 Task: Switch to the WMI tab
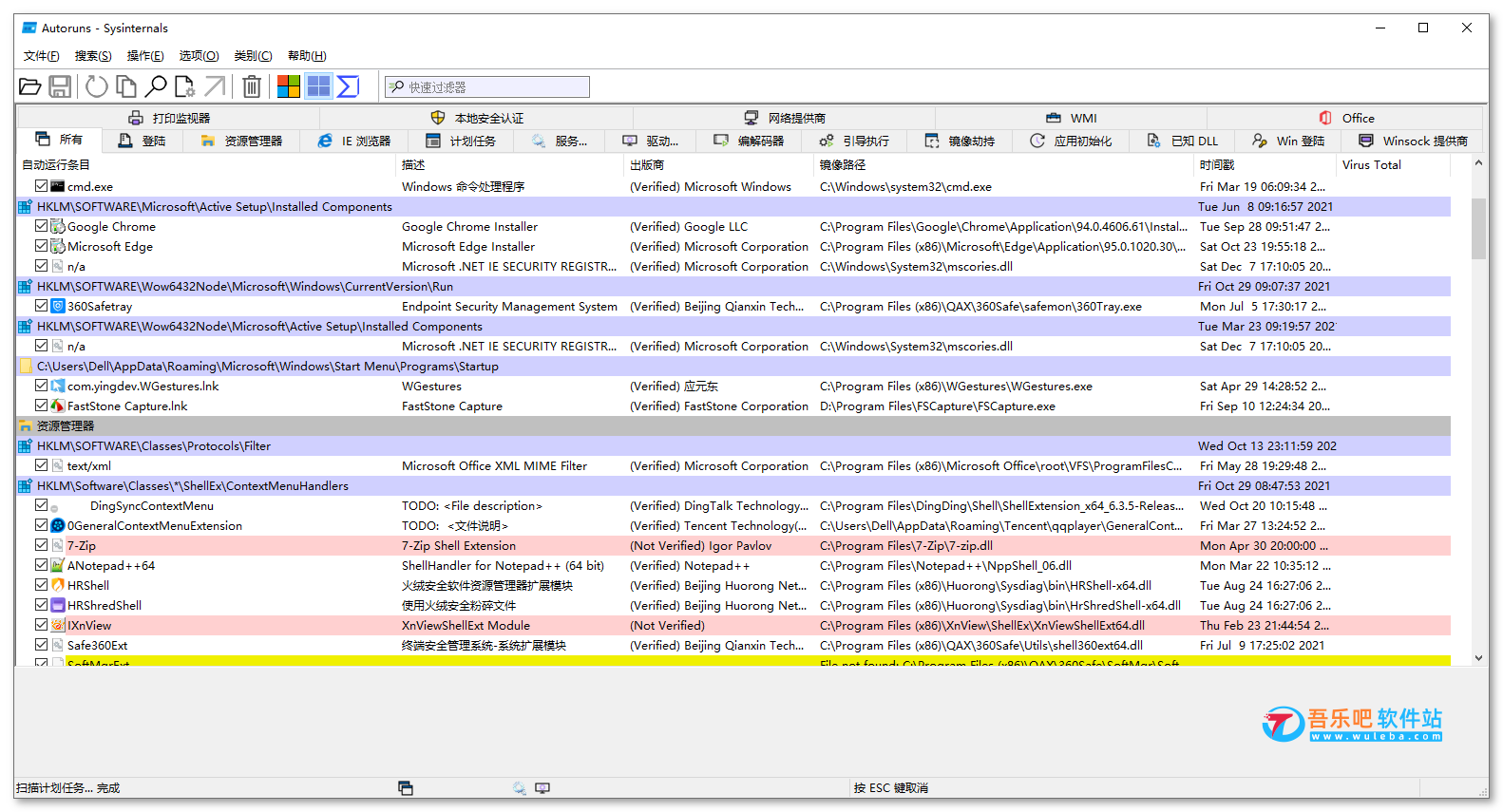point(1072,118)
